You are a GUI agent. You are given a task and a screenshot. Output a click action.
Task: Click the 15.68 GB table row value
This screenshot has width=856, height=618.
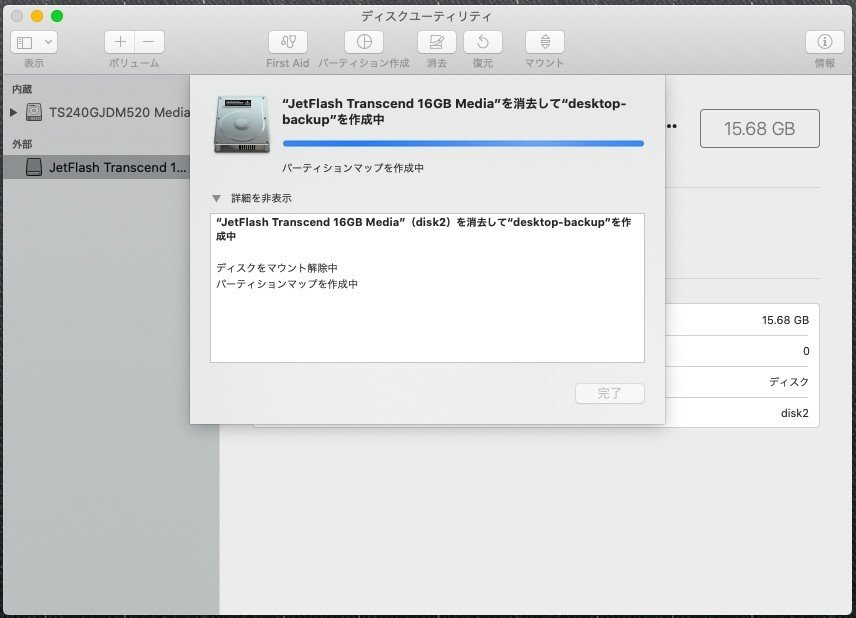[x=785, y=320]
